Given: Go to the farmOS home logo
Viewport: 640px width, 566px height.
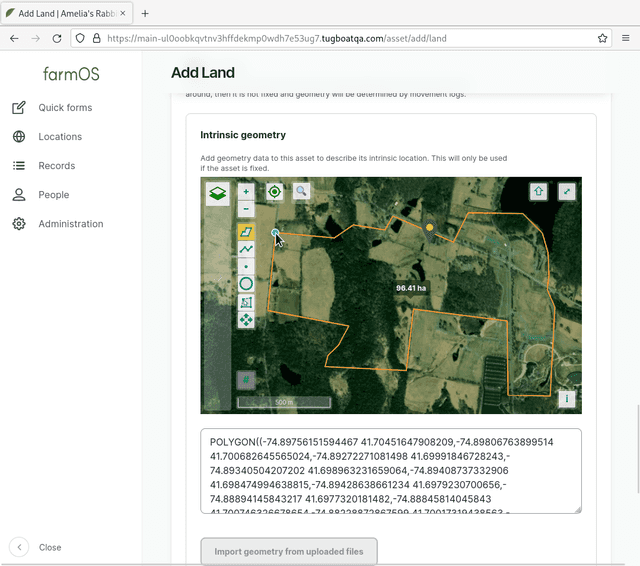Looking at the screenshot, I should (71, 74).
